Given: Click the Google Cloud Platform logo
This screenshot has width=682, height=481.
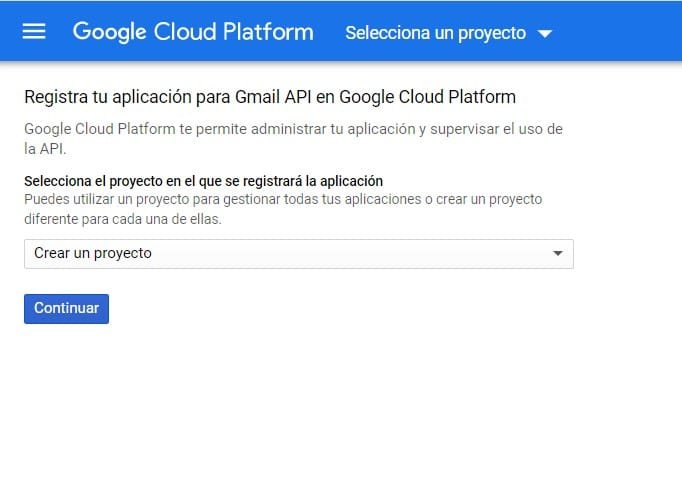Looking at the screenshot, I should point(193,32).
